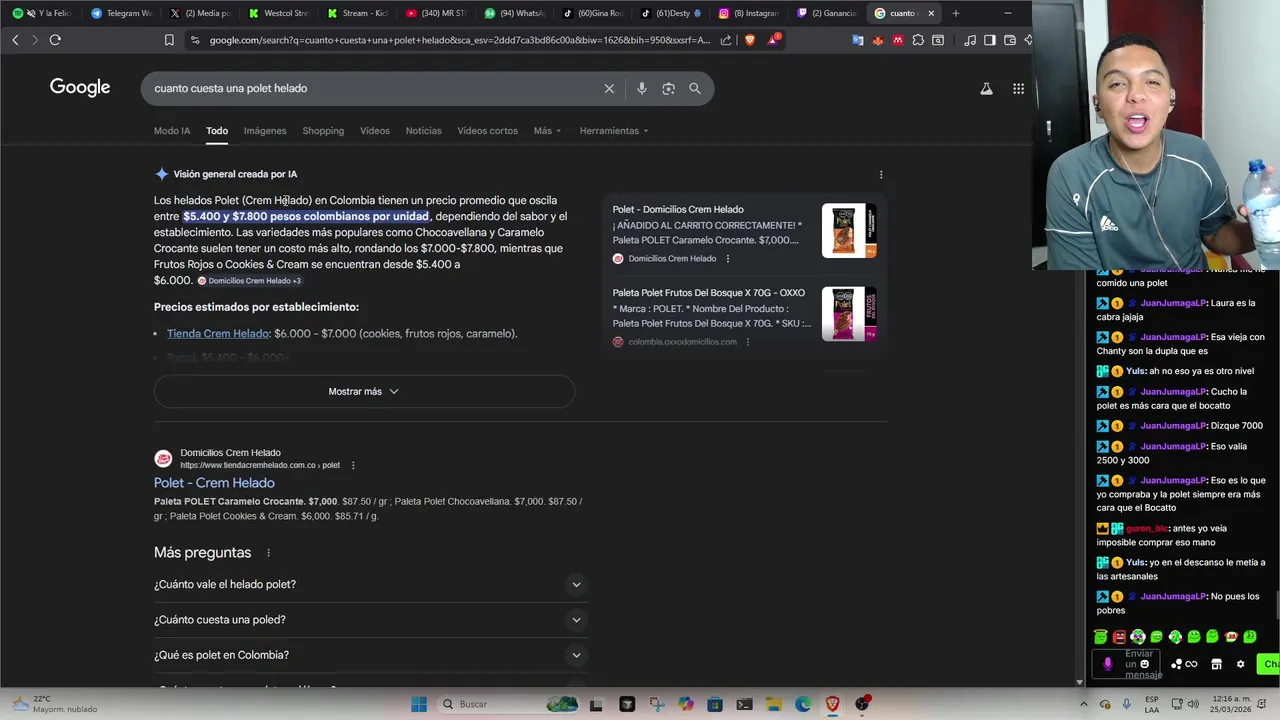Switch to Imágenes results tab
The height and width of the screenshot is (720, 1280).
pyautogui.click(x=265, y=131)
